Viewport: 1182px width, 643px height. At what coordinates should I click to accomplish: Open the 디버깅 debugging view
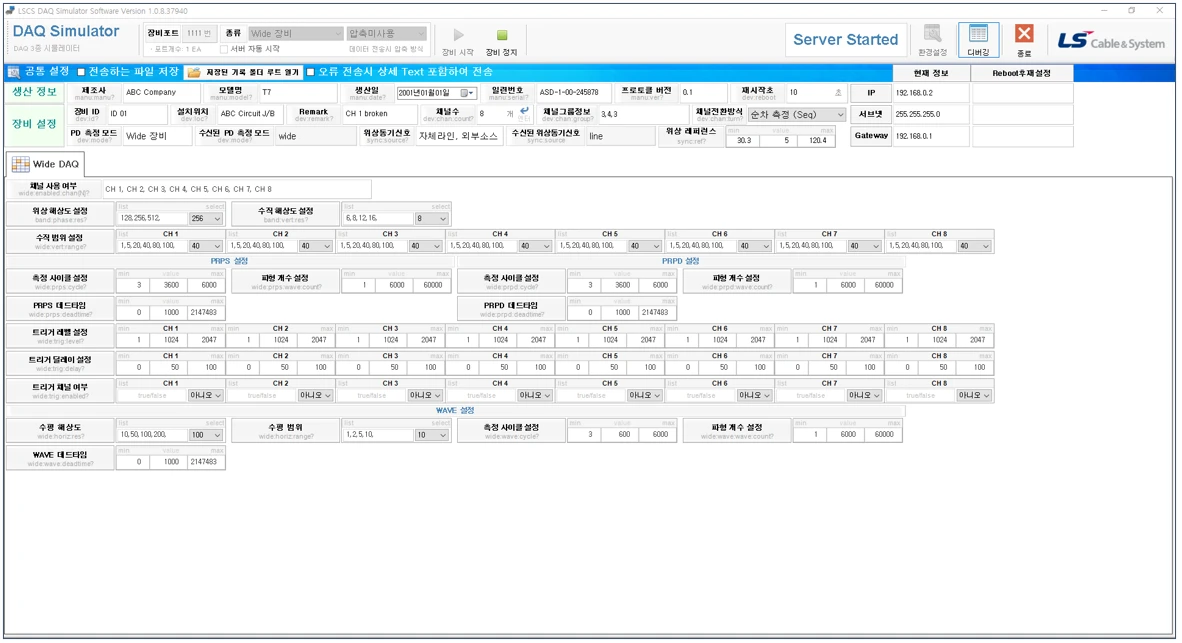[x=978, y=40]
